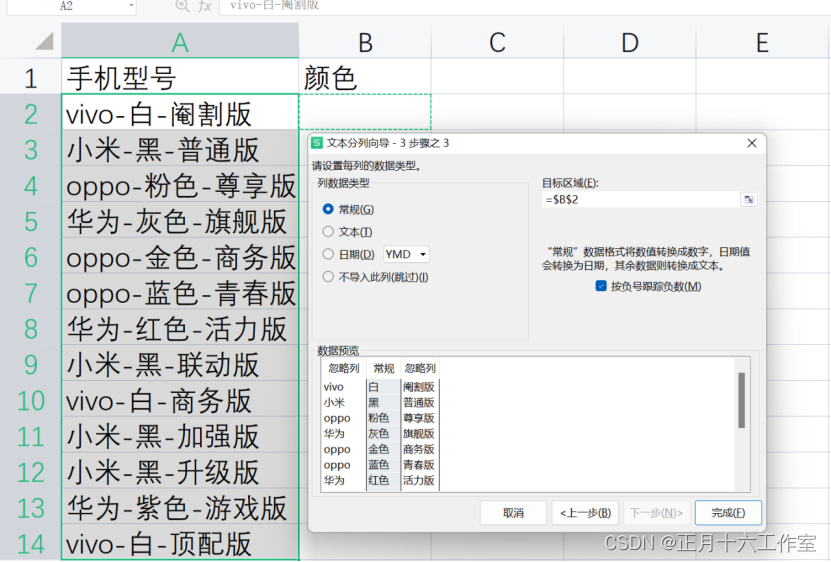Viewport: 831px width, 562px height.
Task: Click cell 小米-黑-加强版
Action: coord(180,436)
